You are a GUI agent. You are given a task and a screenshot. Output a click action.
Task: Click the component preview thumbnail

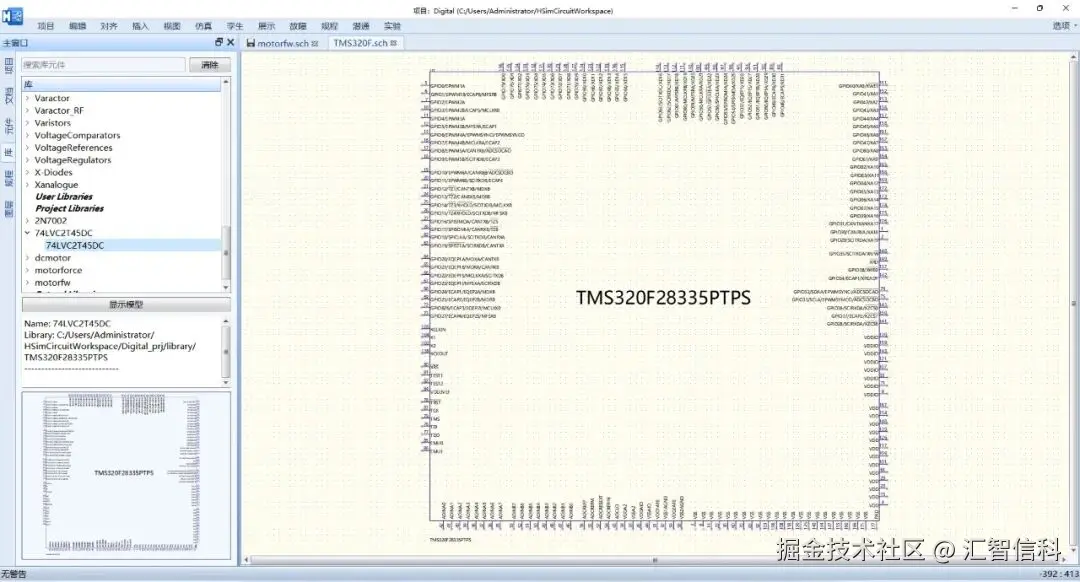[126, 475]
